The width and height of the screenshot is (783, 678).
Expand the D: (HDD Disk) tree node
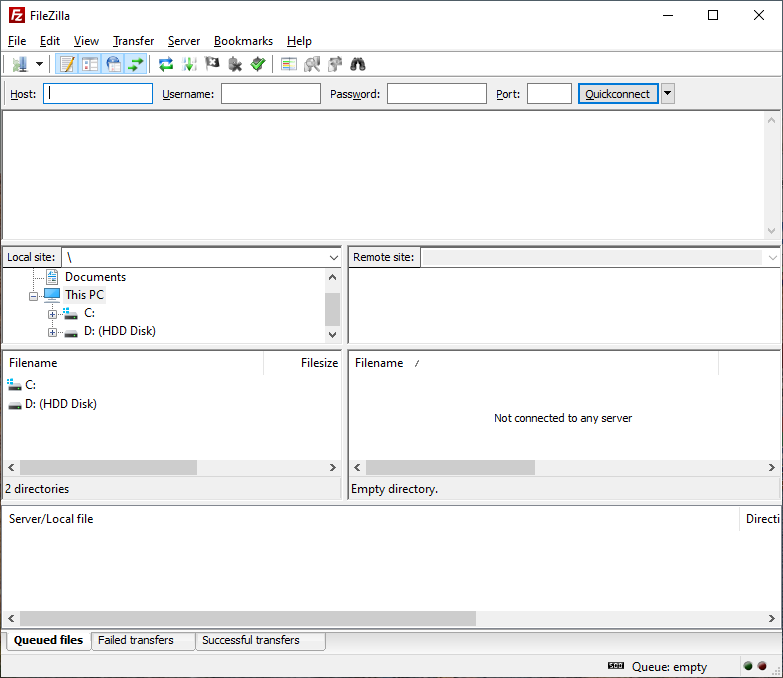tap(52, 332)
